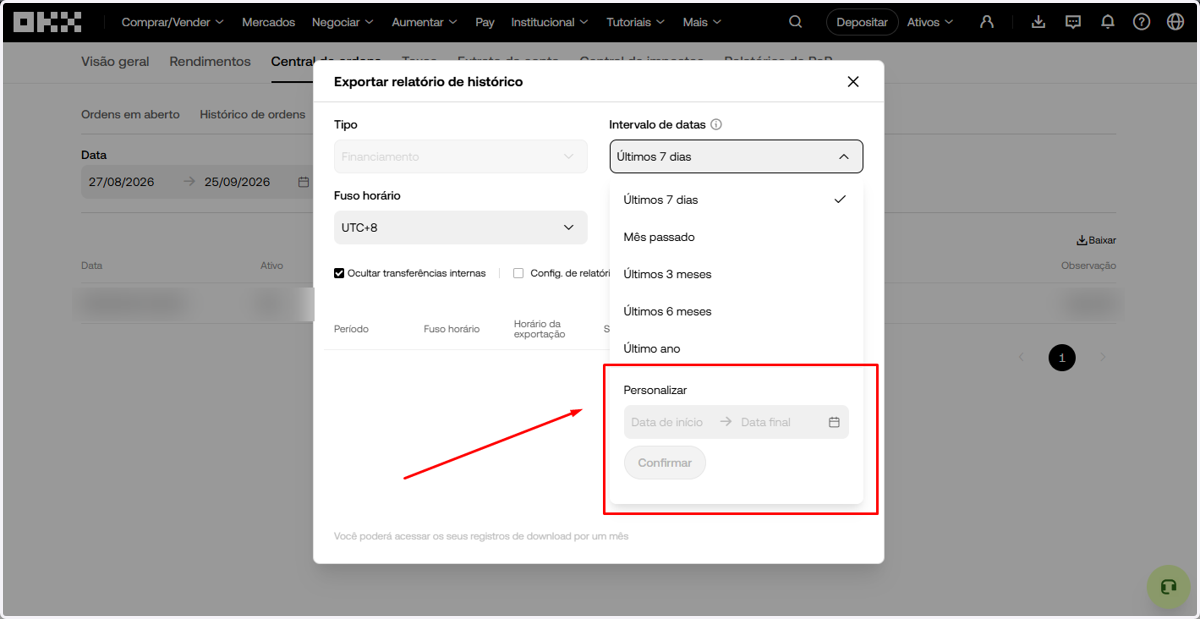Open calendar icon in Personalizar date field

834,422
